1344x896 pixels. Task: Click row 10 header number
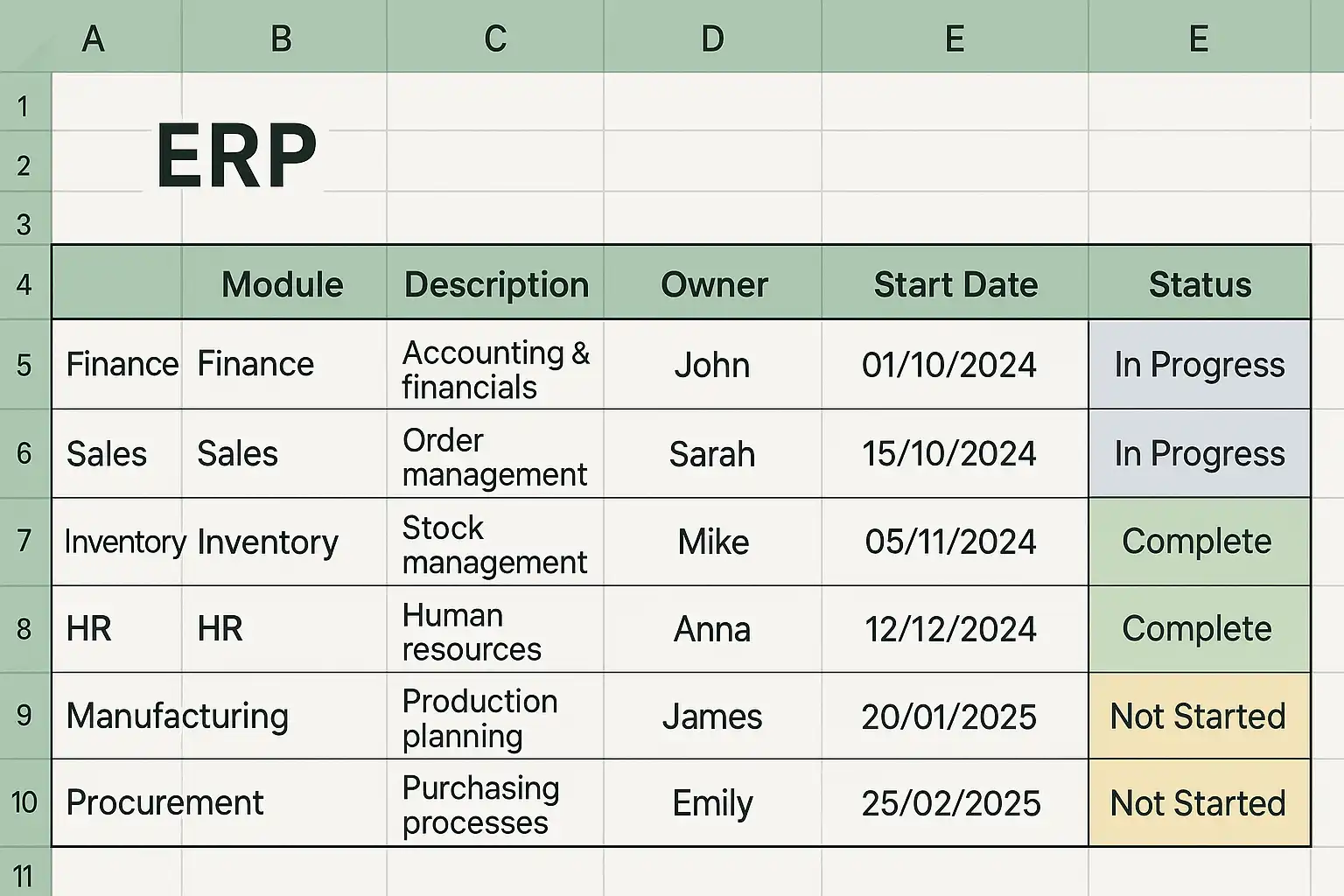[24, 802]
